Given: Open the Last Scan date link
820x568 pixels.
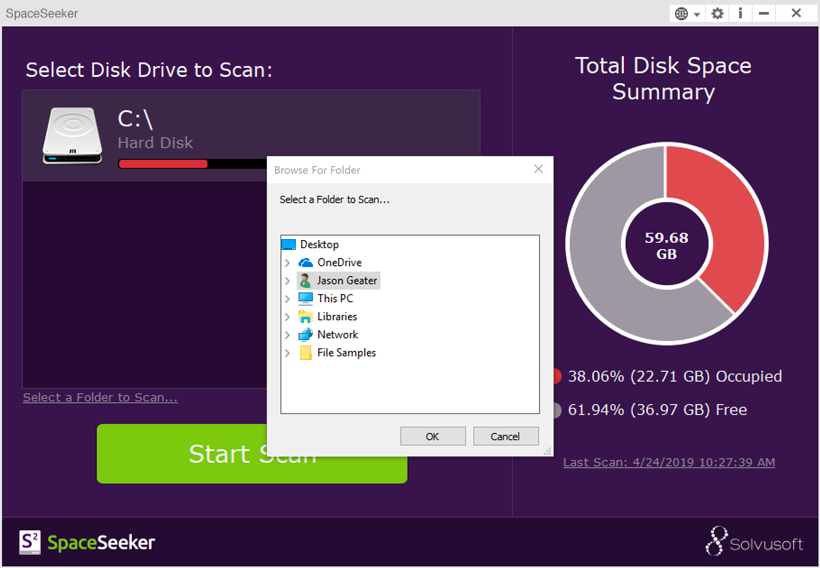Looking at the screenshot, I should (668, 462).
